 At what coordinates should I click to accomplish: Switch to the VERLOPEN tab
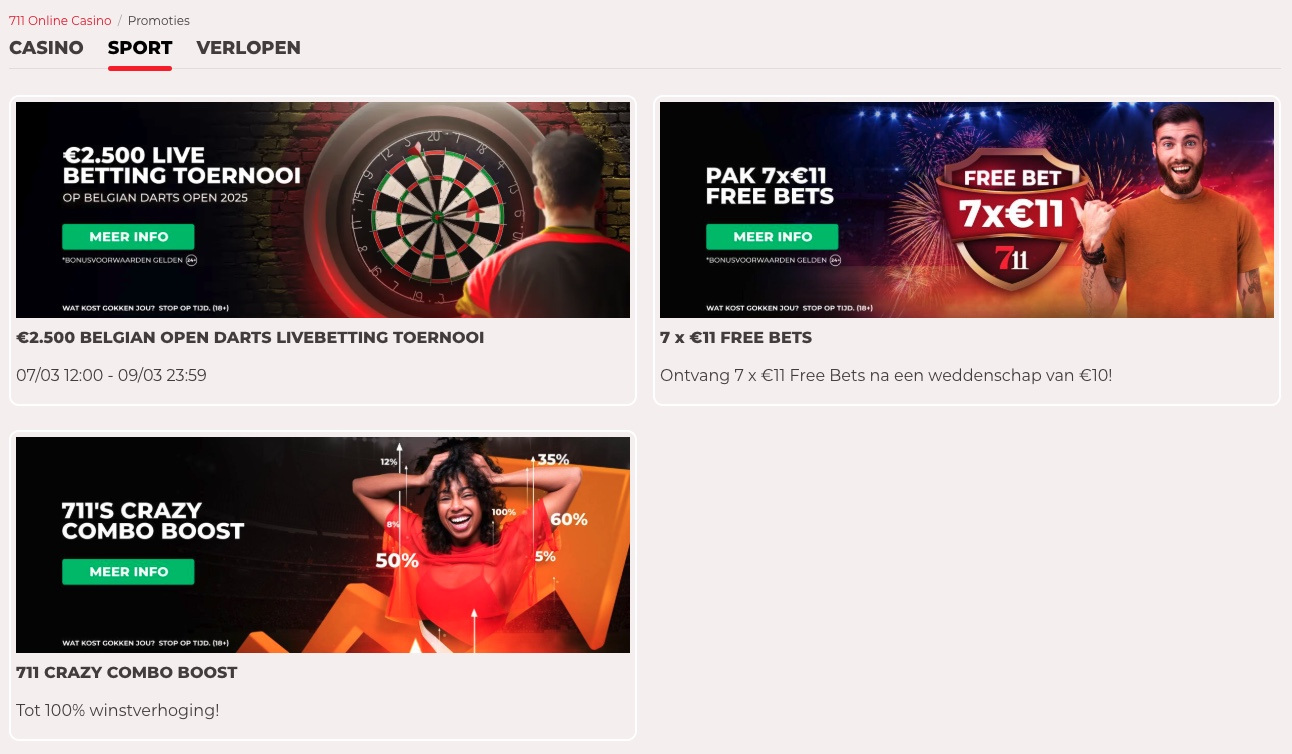pyautogui.click(x=248, y=48)
